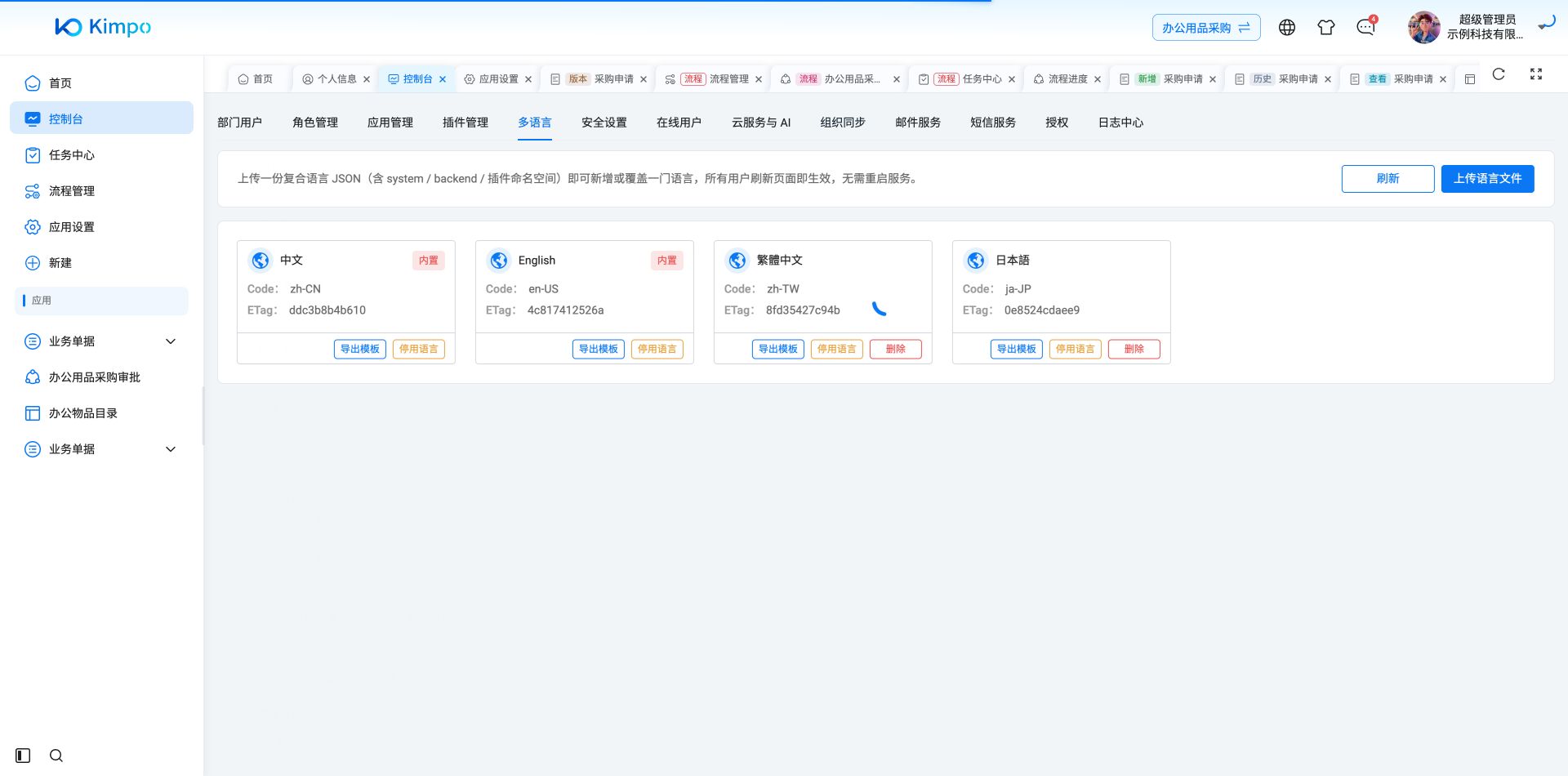This screenshot has height=776, width=1568.
Task: Switch to the 云服务与 AI tab
Action: (x=761, y=123)
